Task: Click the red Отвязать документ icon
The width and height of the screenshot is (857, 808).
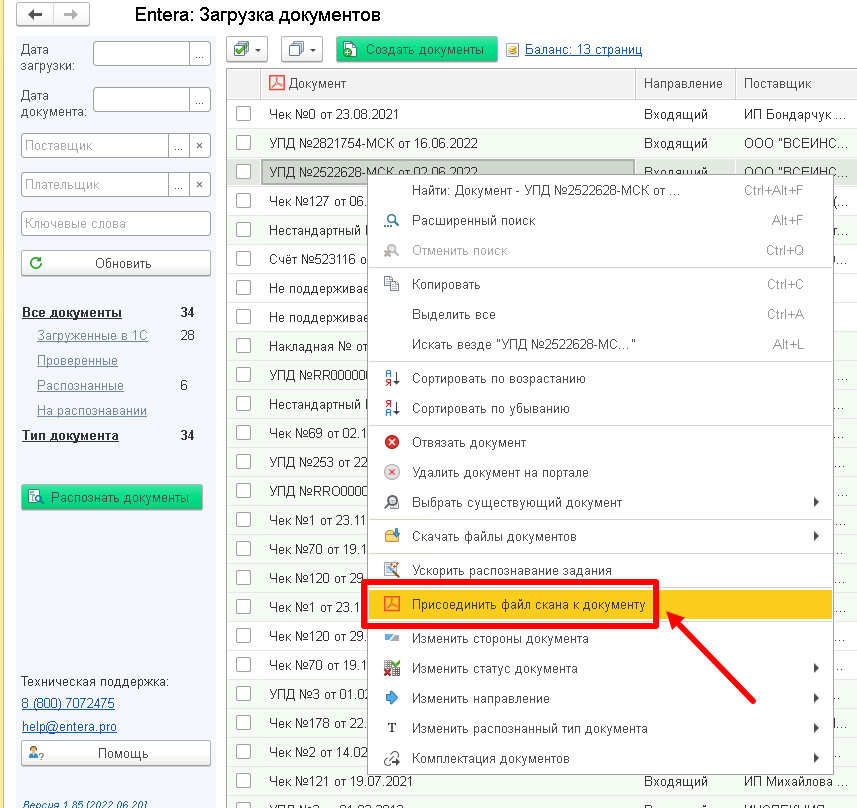Action: 392,442
